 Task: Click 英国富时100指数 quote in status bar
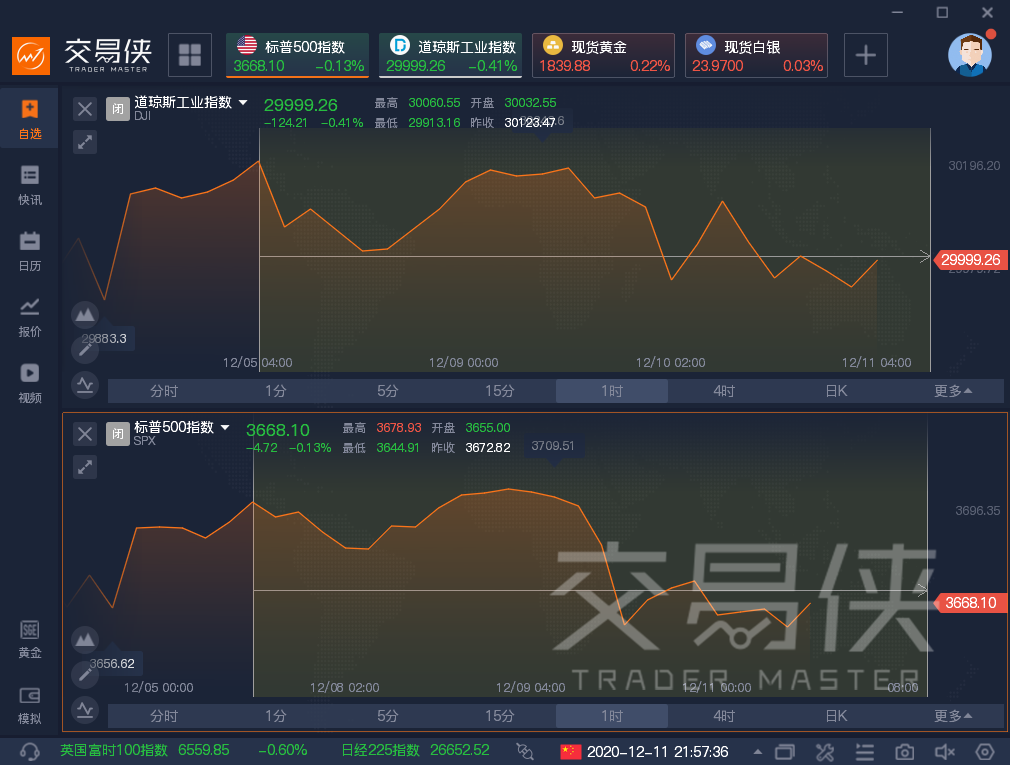(184, 750)
